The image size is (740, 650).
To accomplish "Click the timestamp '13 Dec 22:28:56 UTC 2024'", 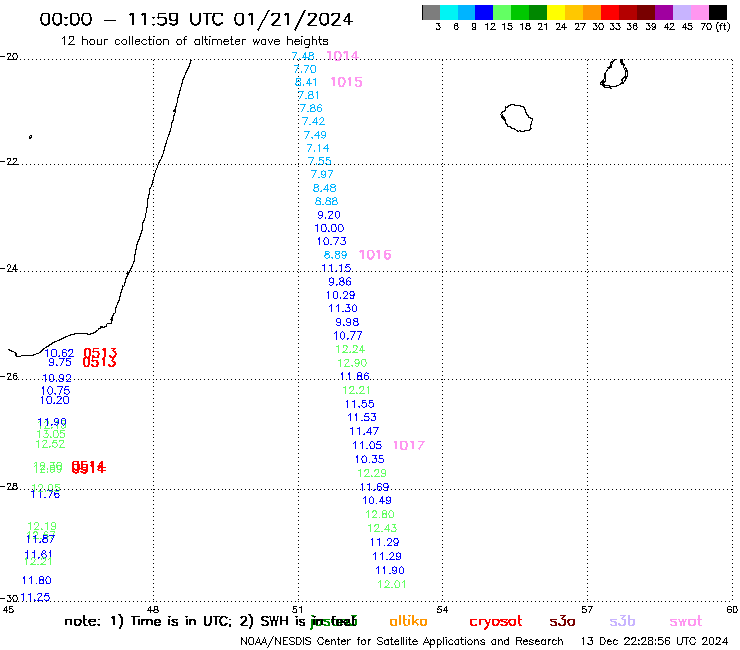I will [654, 642].
